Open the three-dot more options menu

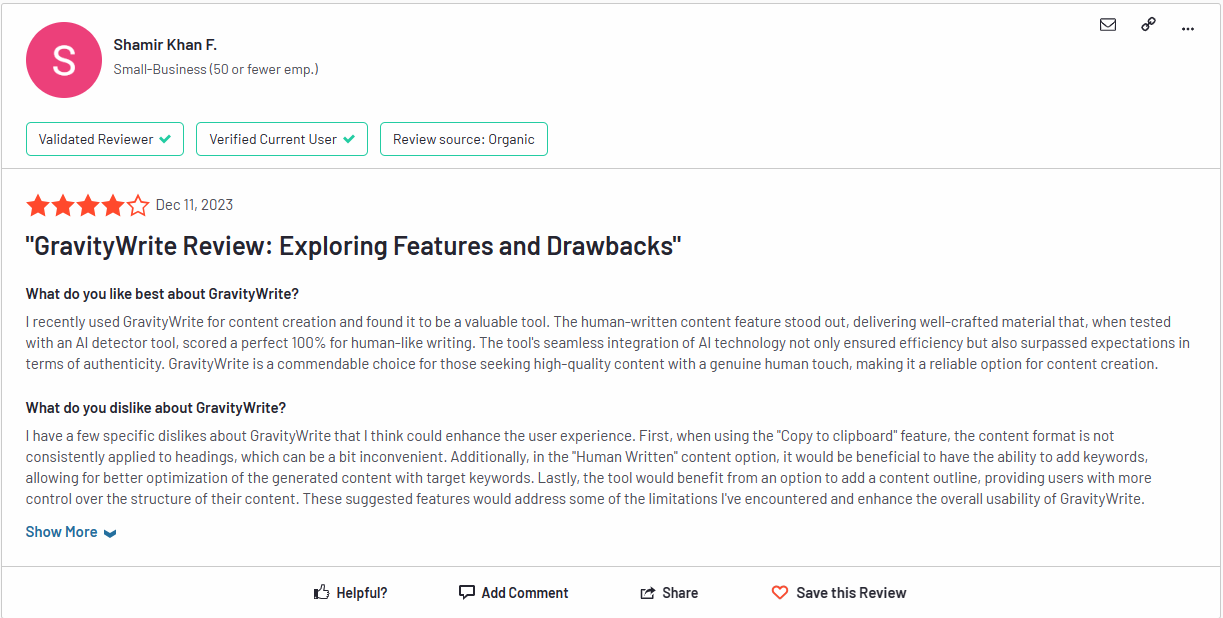1188,28
